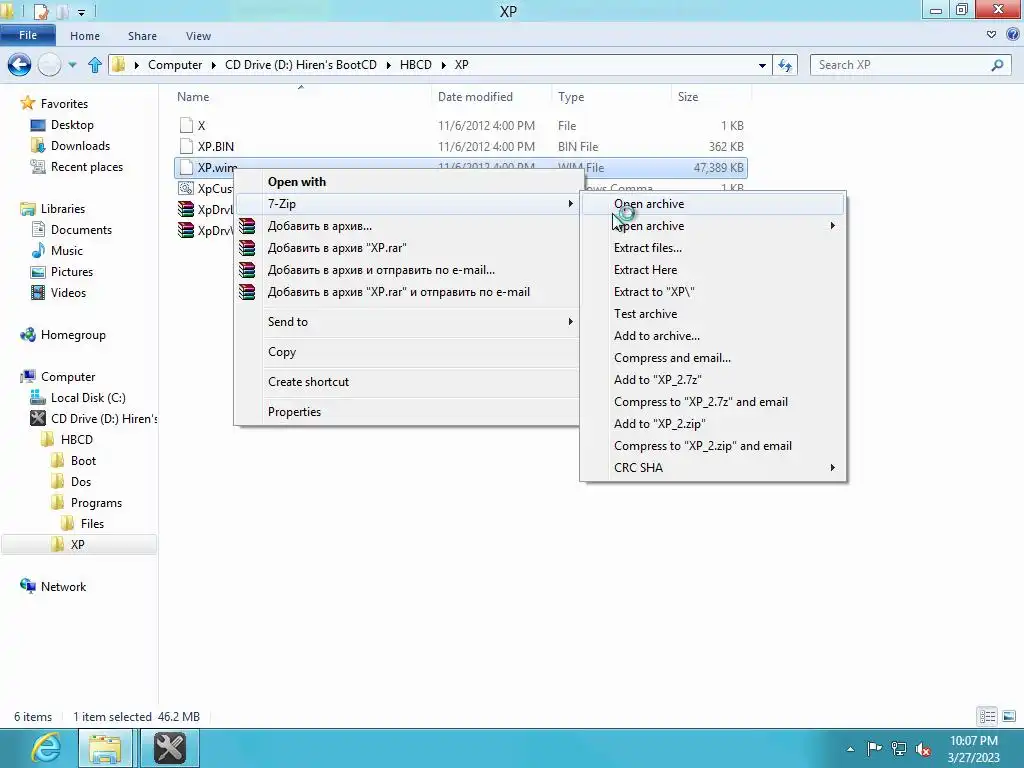This screenshot has height=768, width=1024.
Task: Open recent locations dropdown arrow
Action: click(72, 65)
